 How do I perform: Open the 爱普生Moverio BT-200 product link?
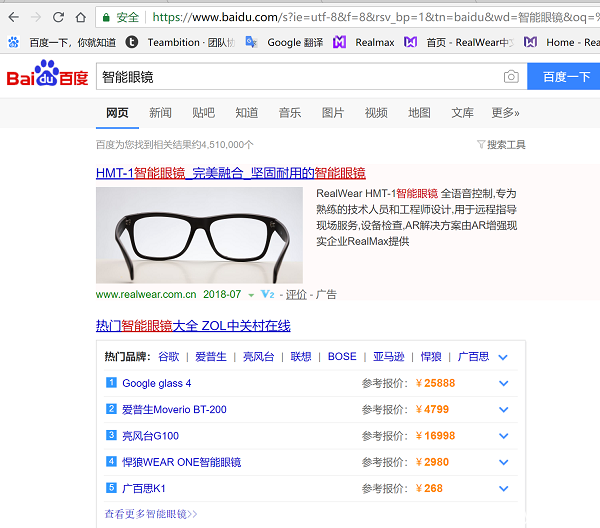pyautogui.click(x=174, y=409)
